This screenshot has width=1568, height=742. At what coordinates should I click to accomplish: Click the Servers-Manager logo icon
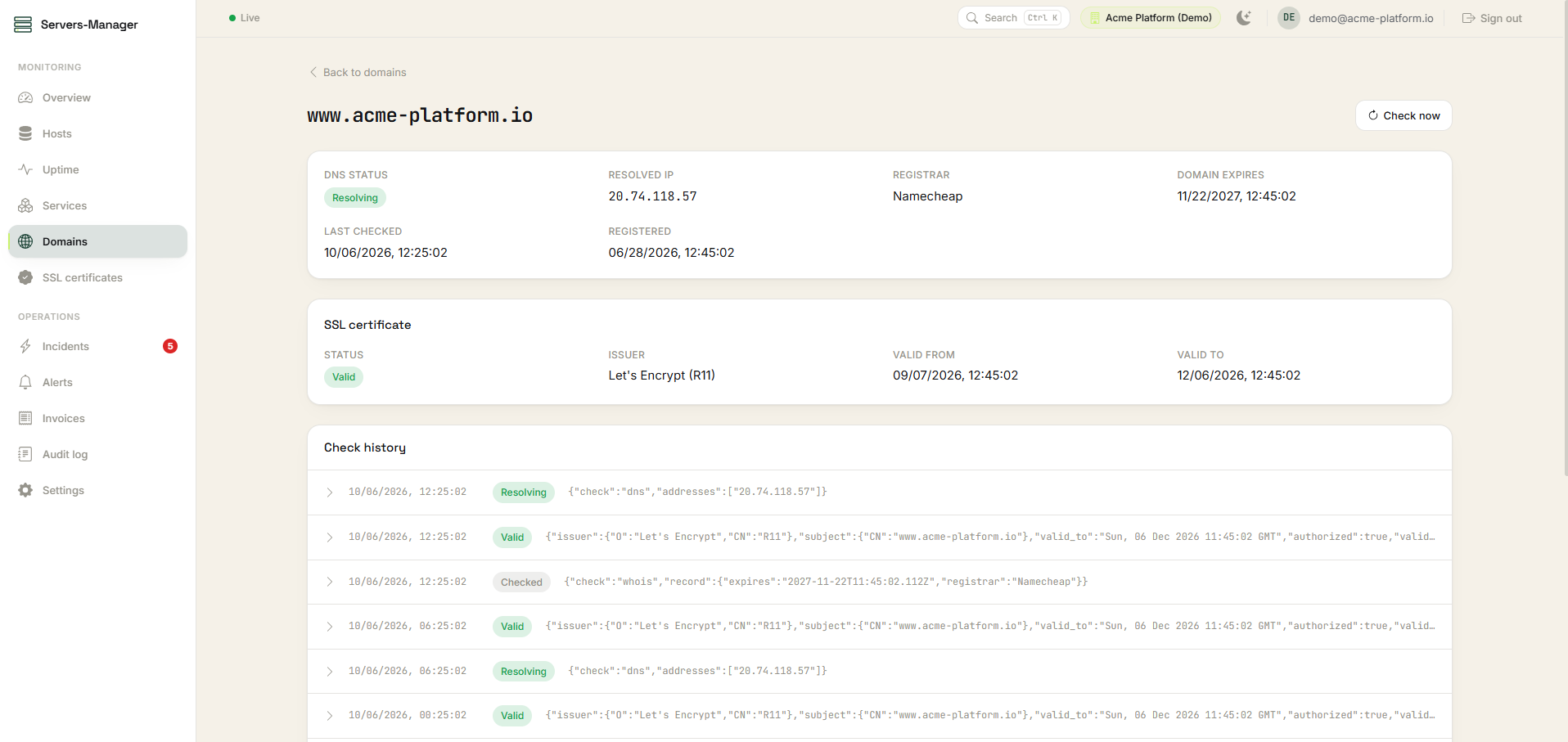point(23,25)
